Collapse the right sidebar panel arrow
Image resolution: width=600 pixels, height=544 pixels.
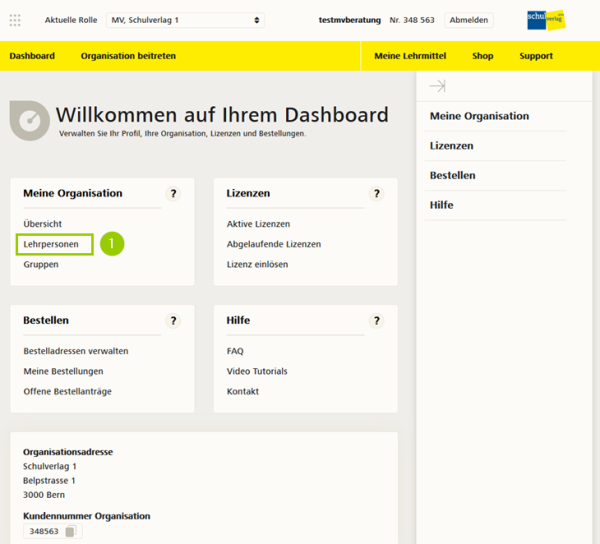[437, 87]
